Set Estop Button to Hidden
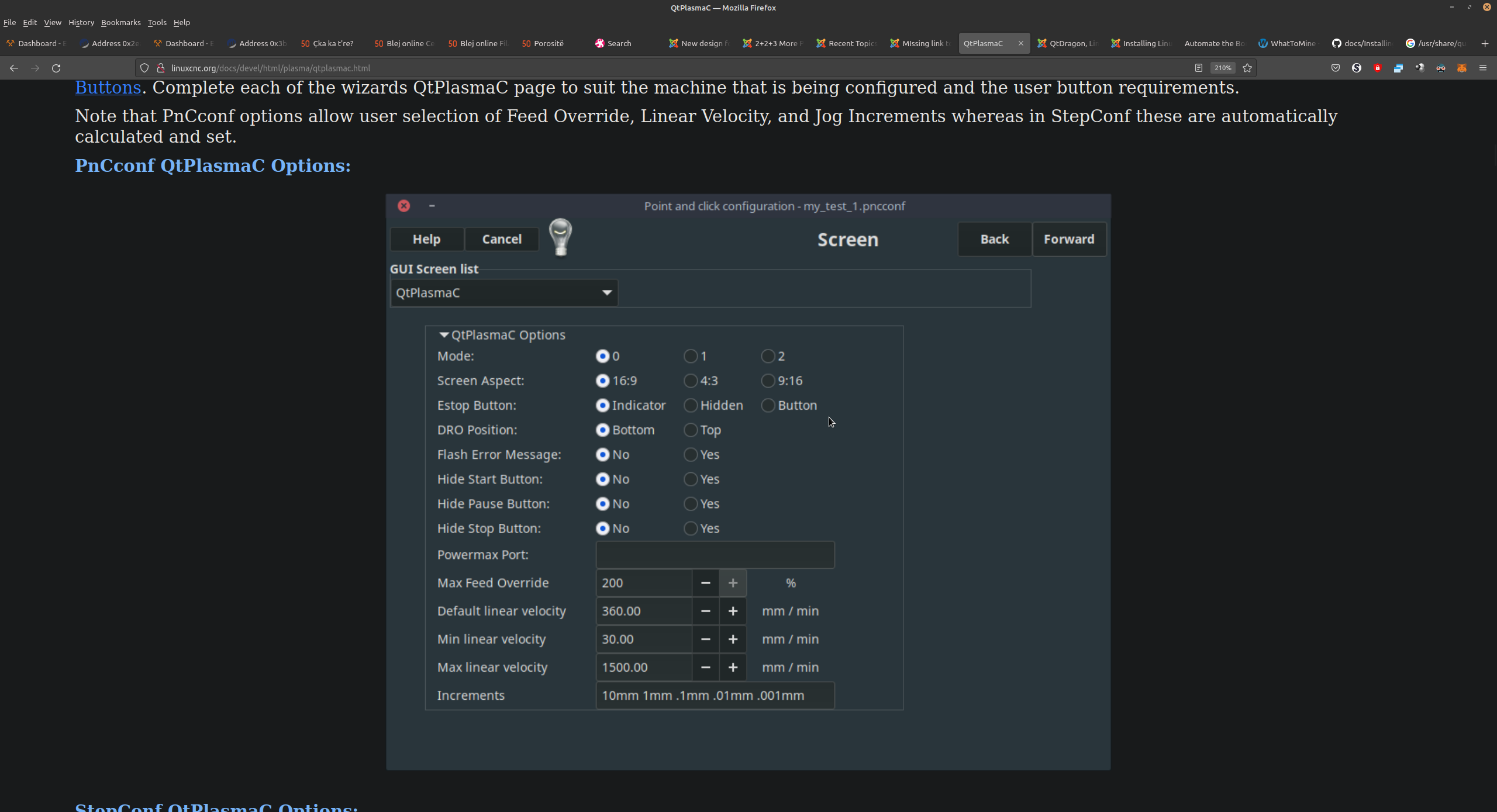This screenshot has height=812, width=1497. 691,405
